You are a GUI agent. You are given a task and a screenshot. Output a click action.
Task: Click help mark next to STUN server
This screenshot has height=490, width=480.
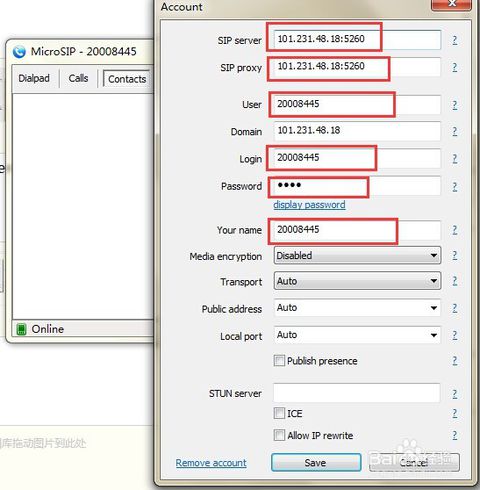coord(455,394)
